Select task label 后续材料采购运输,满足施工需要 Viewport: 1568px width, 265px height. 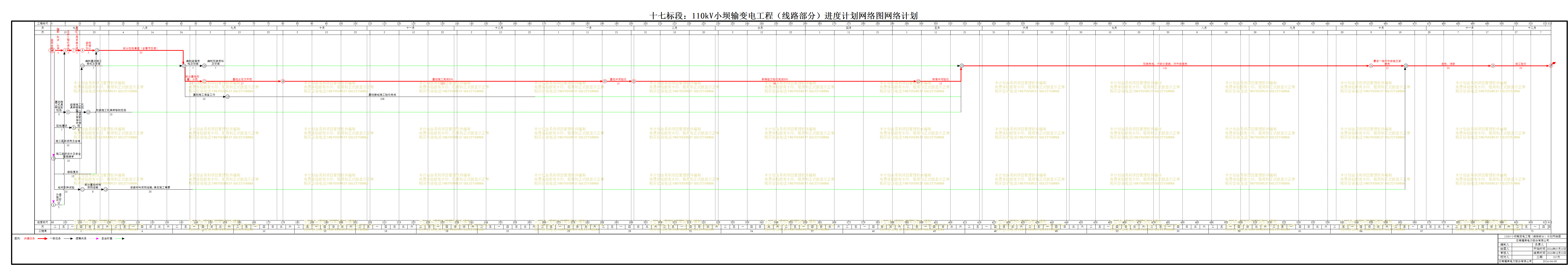coord(150,188)
